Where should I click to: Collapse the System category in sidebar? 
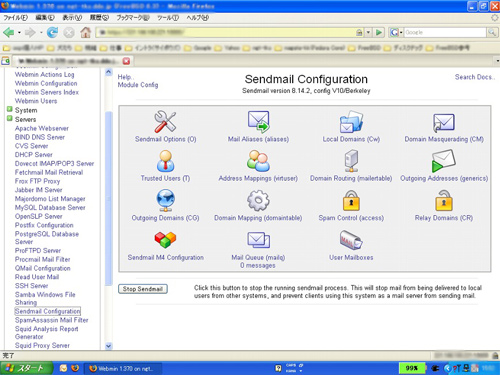click(10, 109)
